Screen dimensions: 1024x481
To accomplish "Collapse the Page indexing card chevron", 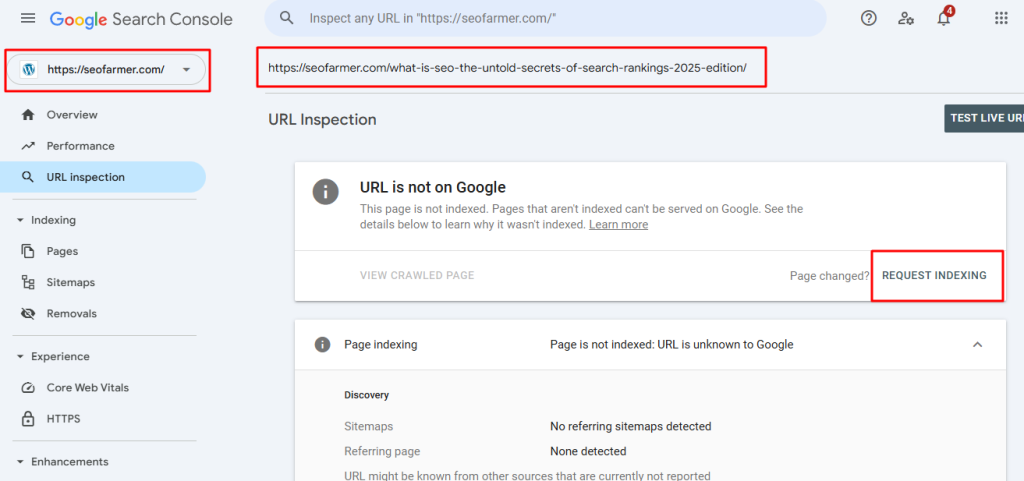I will (x=978, y=345).
